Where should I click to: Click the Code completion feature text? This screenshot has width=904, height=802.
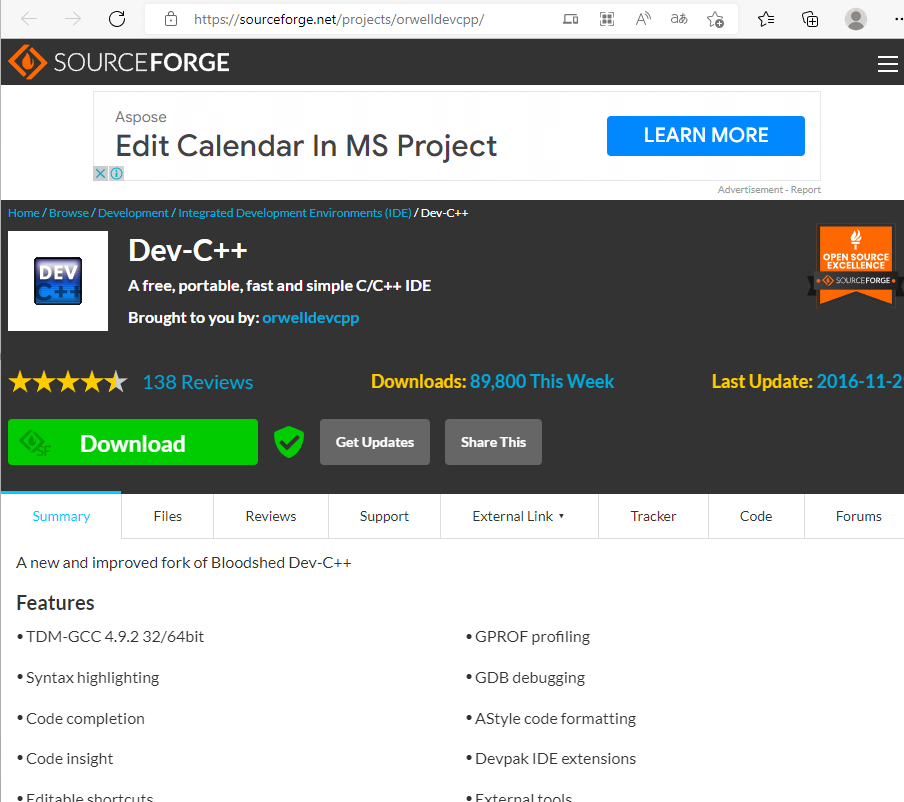pos(85,718)
